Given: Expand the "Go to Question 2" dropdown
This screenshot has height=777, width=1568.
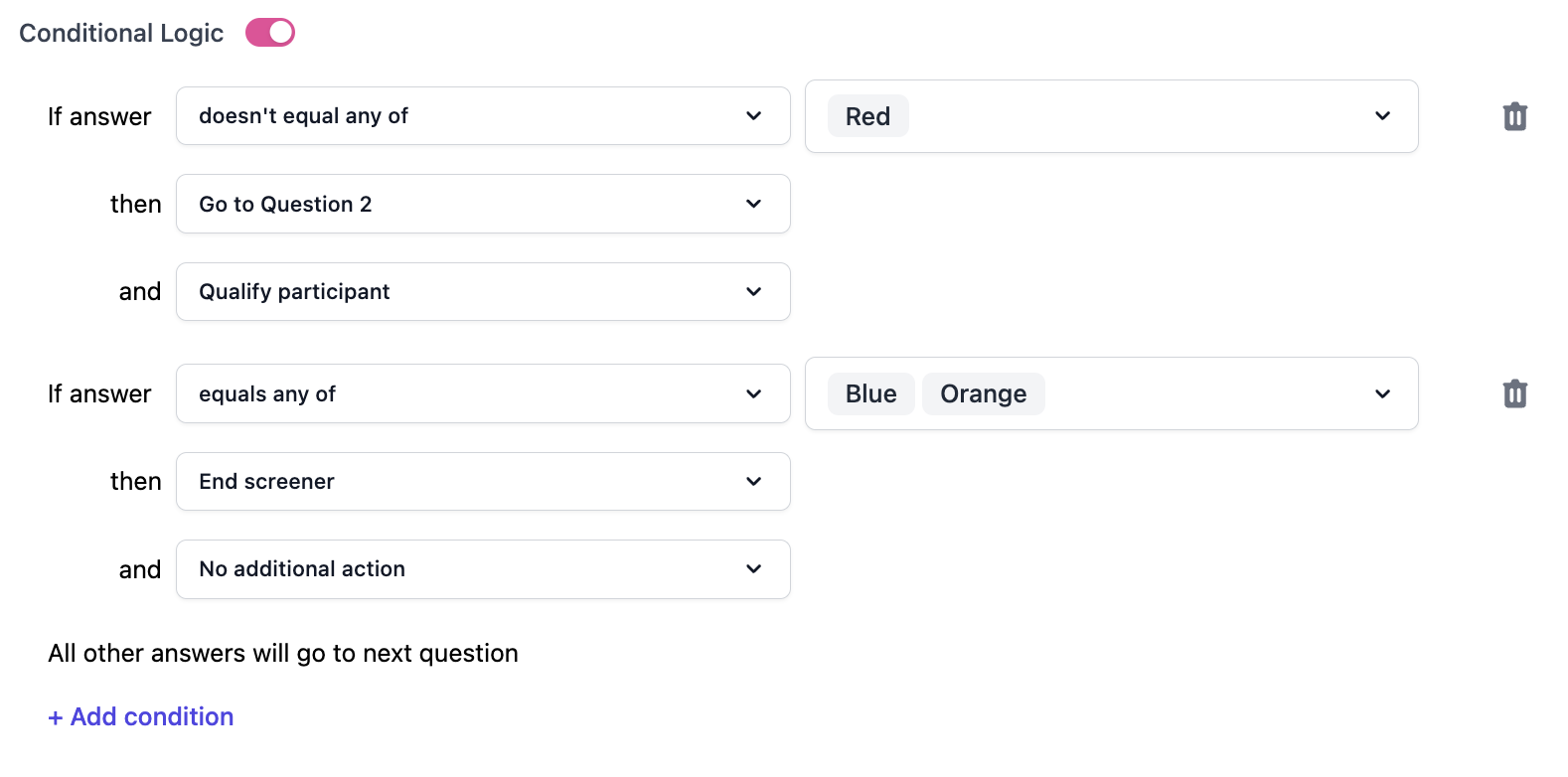Looking at the screenshot, I should (482, 204).
